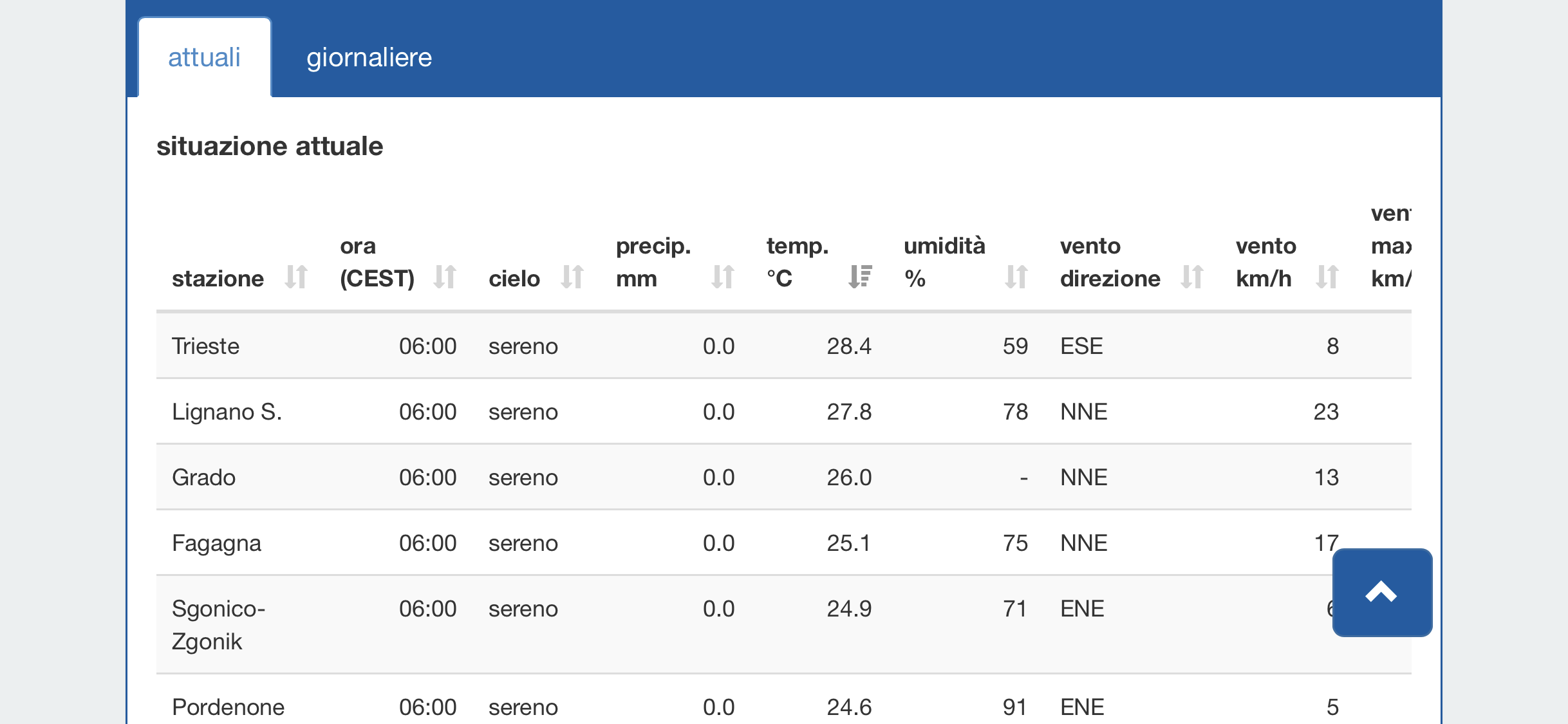Sort by umidità % arrows icon

point(1016,277)
